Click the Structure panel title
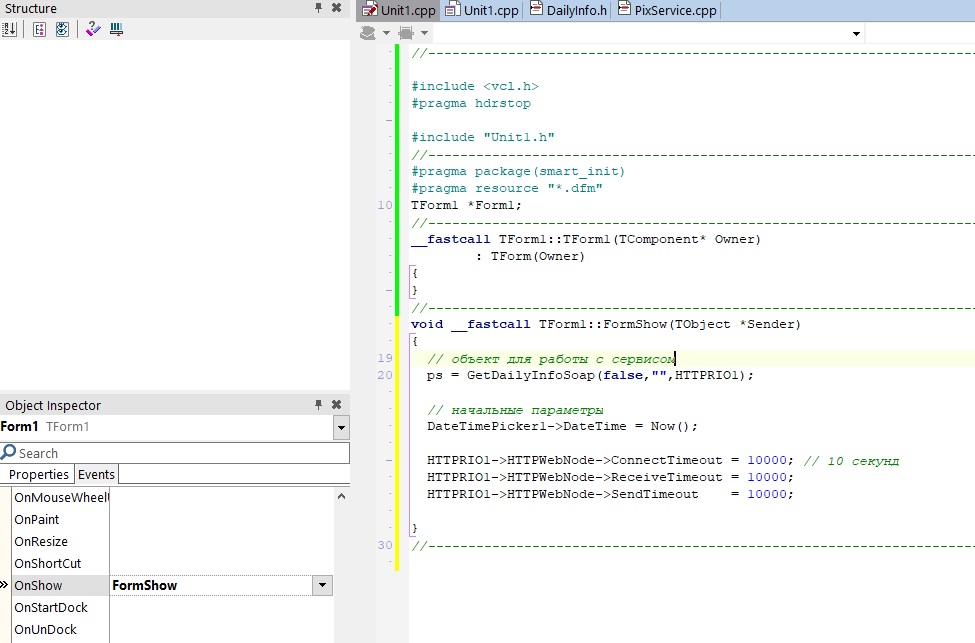 coord(30,9)
